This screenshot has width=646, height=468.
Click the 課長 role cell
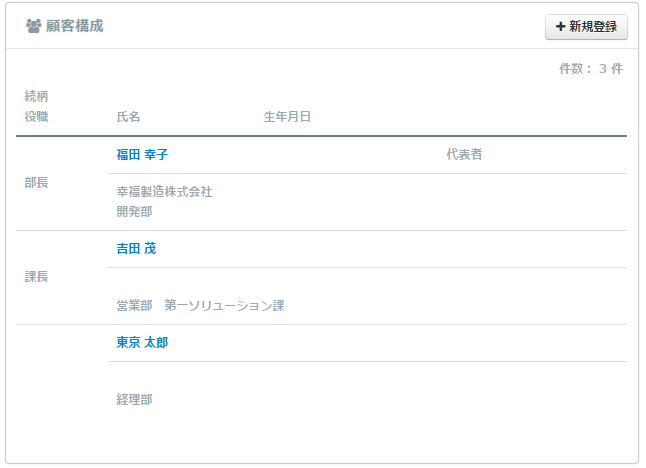coord(36,276)
